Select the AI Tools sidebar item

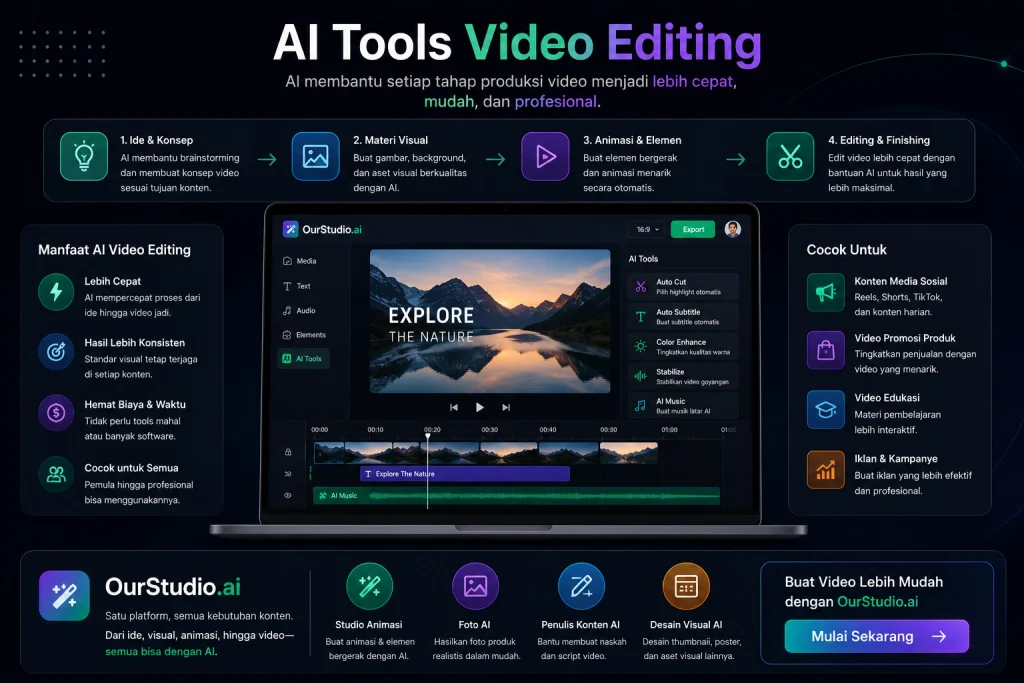(304, 358)
